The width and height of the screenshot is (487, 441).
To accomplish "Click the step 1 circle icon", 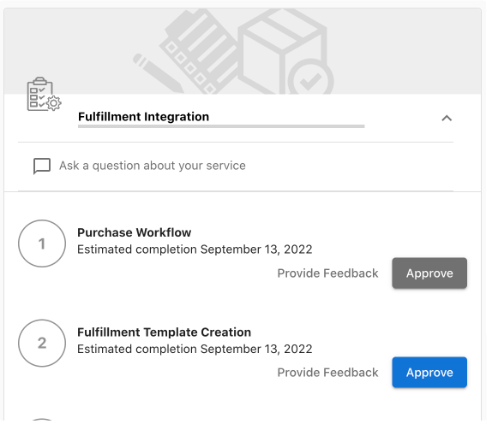I will coord(42,243).
